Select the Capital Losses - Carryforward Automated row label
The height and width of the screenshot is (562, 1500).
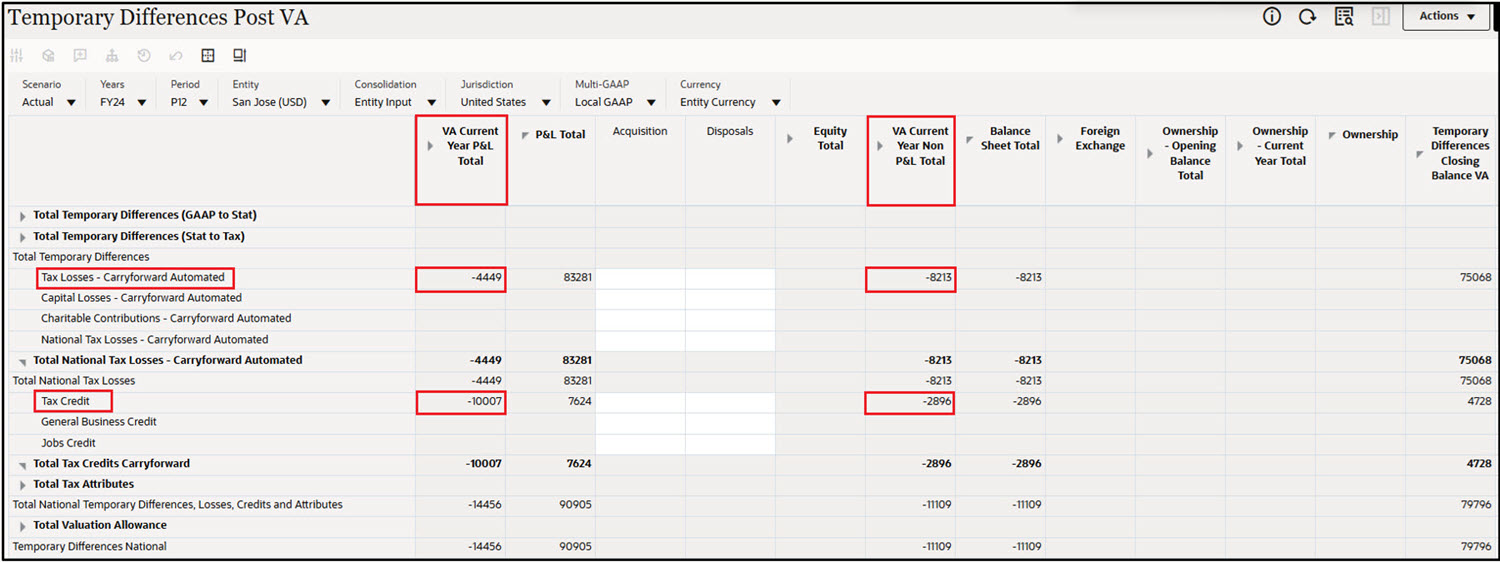click(141, 298)
